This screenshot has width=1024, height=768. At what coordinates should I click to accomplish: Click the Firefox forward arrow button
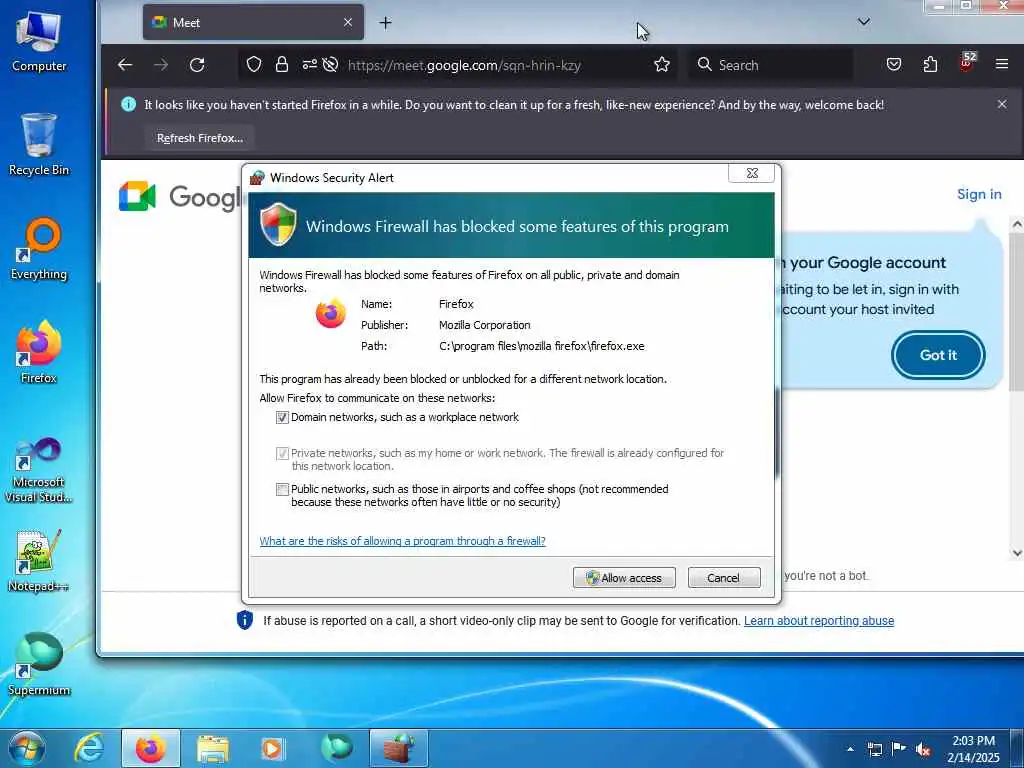point(161,65)
